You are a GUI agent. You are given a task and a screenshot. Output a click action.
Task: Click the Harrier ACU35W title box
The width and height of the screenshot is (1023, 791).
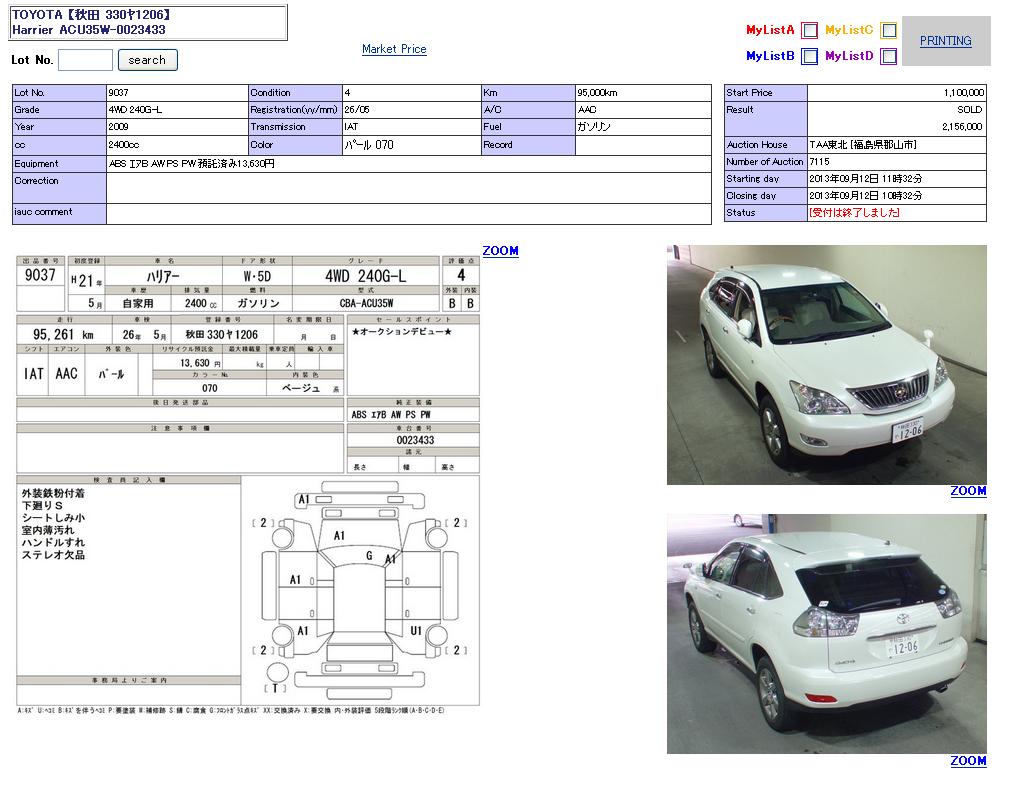point(149,22)
